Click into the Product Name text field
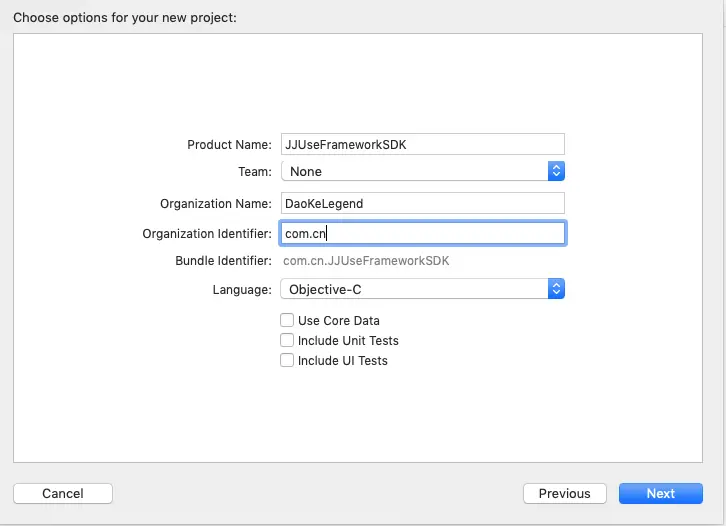 coord(423,144)
